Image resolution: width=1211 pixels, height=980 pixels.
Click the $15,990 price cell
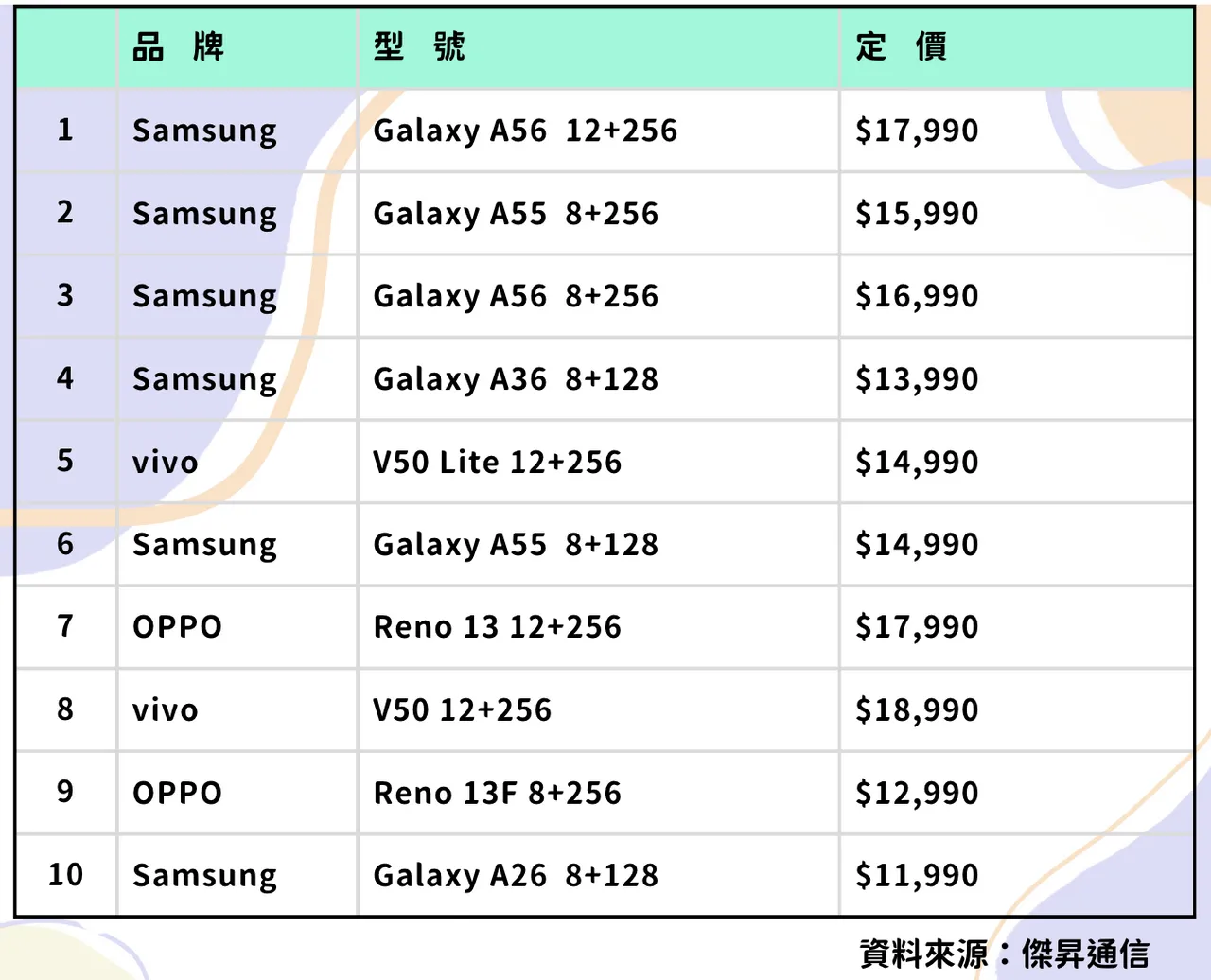coord(916,214)
